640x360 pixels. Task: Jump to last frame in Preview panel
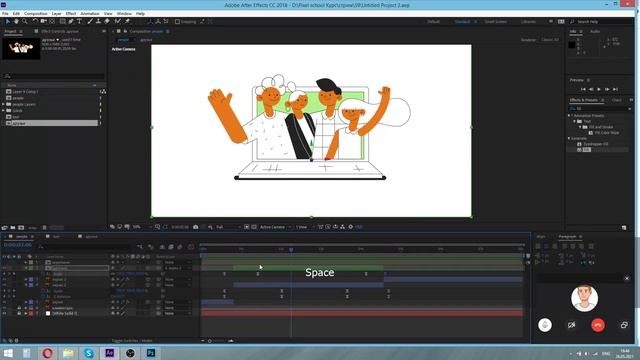click(615, 89)
